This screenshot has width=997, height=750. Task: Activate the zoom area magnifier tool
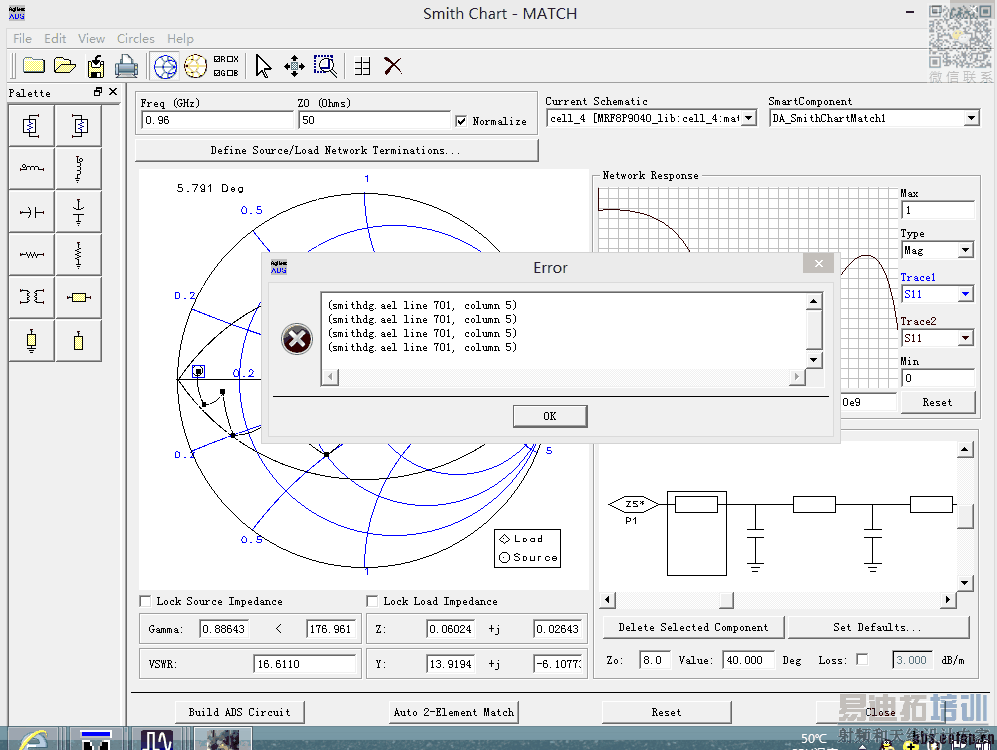(x=325, y=66)
